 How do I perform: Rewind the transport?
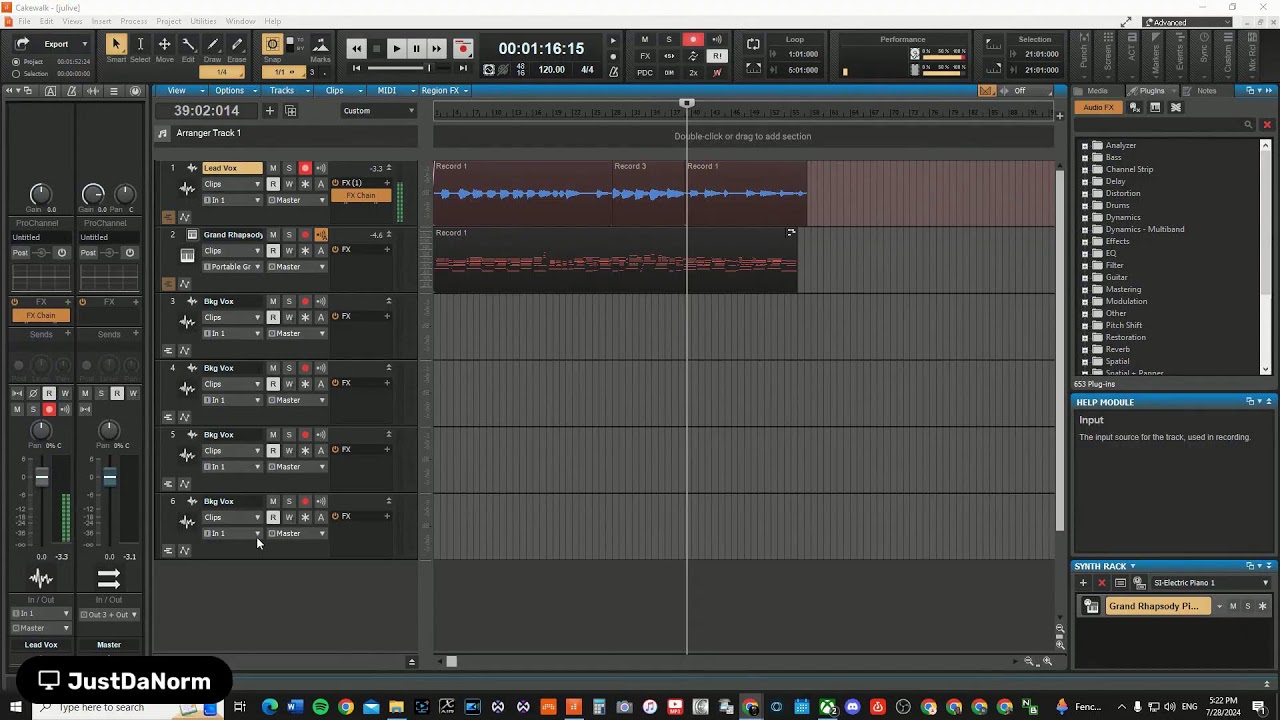point(357,48)
